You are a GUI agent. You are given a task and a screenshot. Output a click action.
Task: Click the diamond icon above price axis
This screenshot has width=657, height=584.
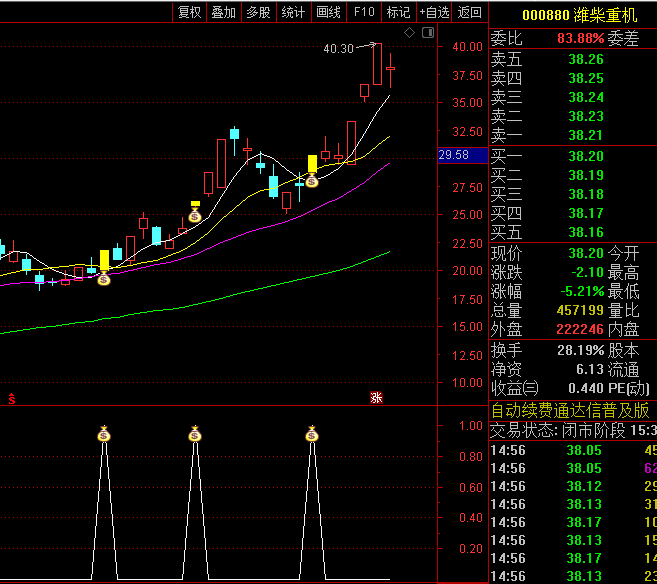pyautogui.click(x=409, y=33)
